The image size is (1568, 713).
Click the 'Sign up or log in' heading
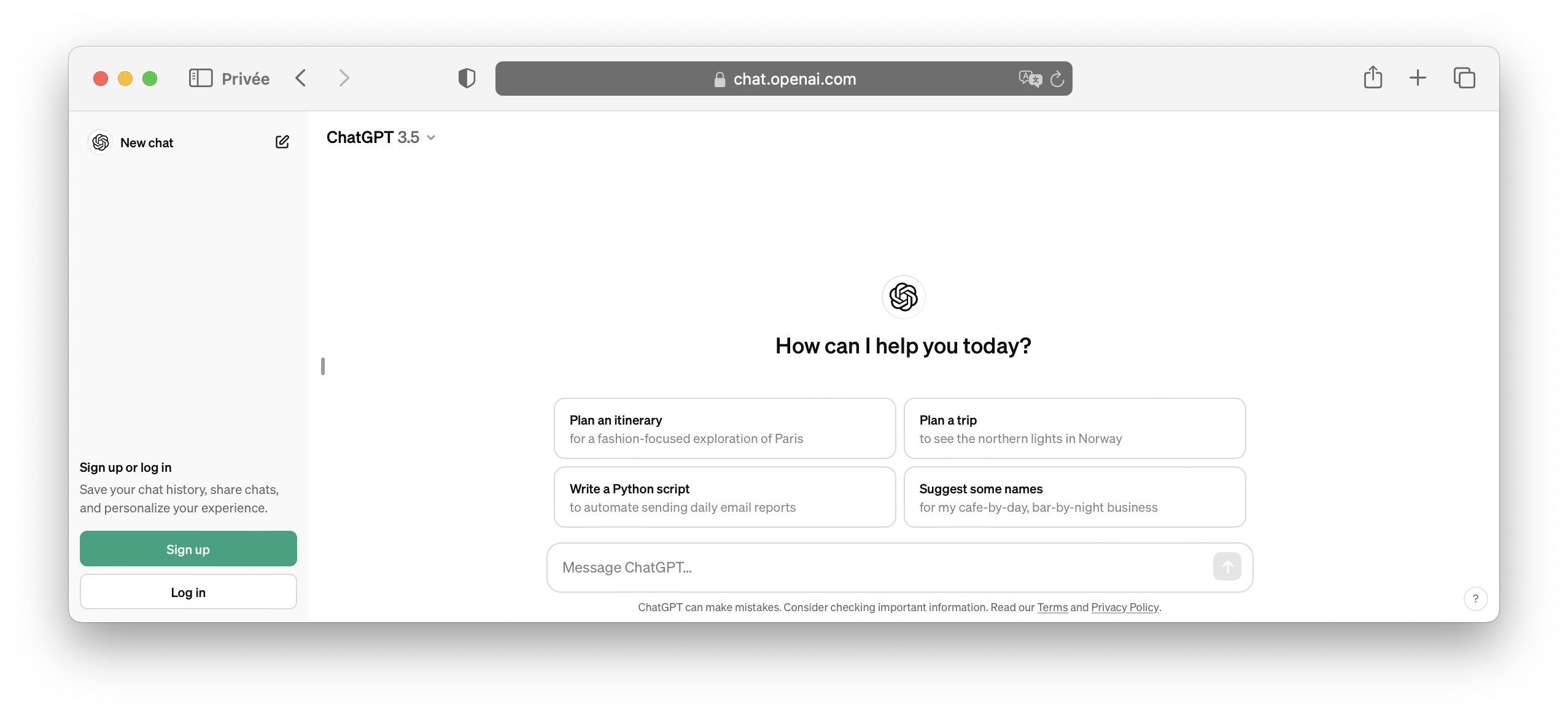coord(125,467)
